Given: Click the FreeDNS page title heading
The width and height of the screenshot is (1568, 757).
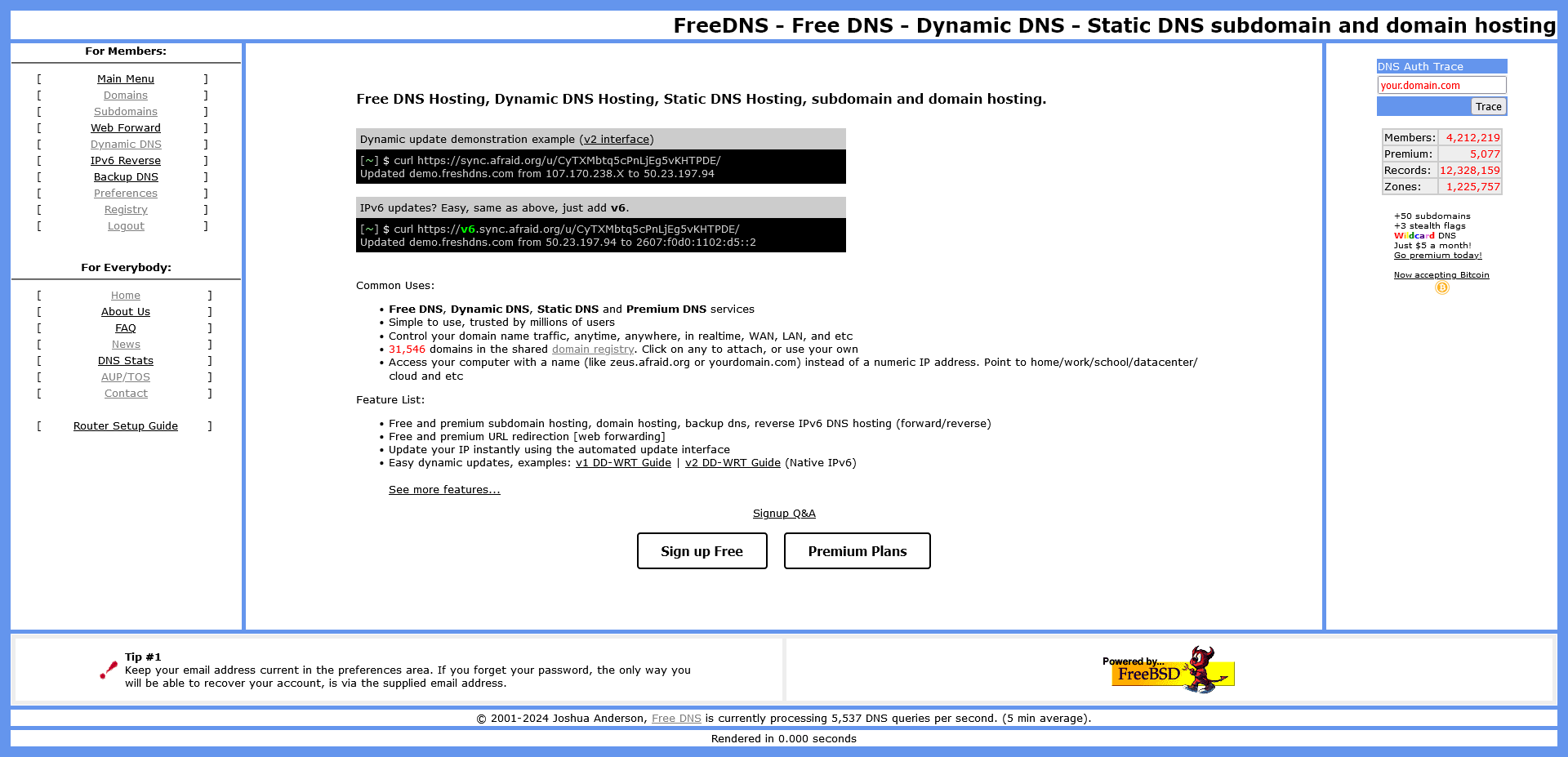Looking at the screenshot, I should click(x=1114, y=25).
